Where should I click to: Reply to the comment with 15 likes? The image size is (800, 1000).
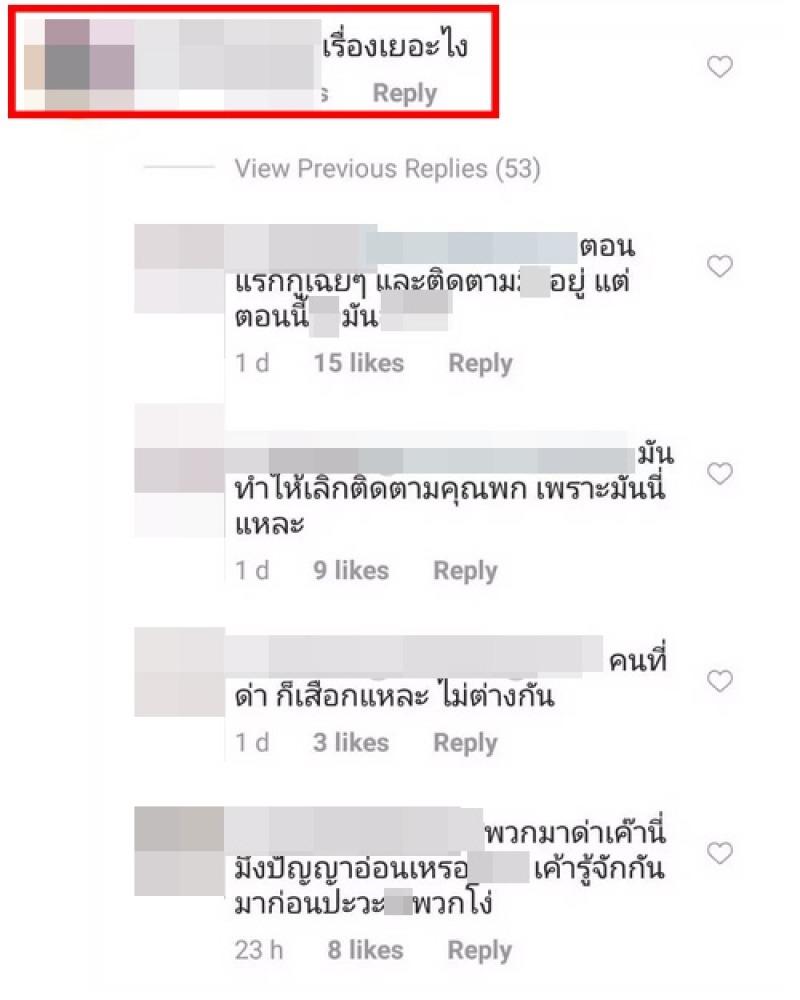click(480, 364)
